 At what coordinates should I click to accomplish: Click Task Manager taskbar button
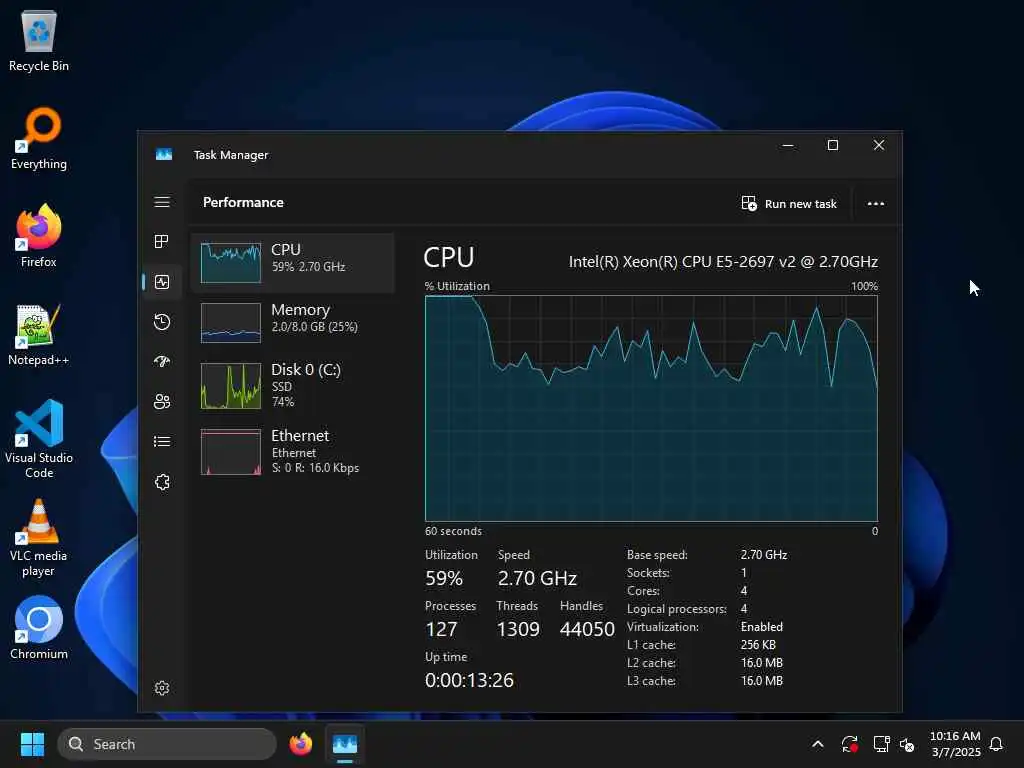tap(345, 744)
